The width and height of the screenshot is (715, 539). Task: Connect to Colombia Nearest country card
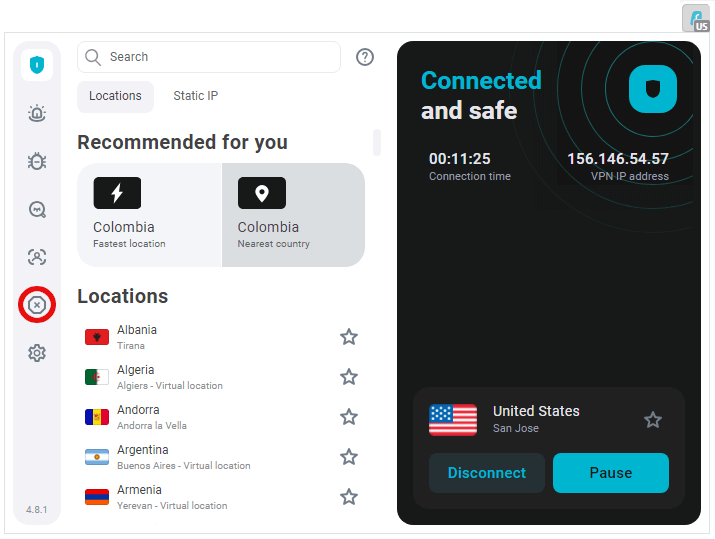pyautogui.click(x=293, y=215)
